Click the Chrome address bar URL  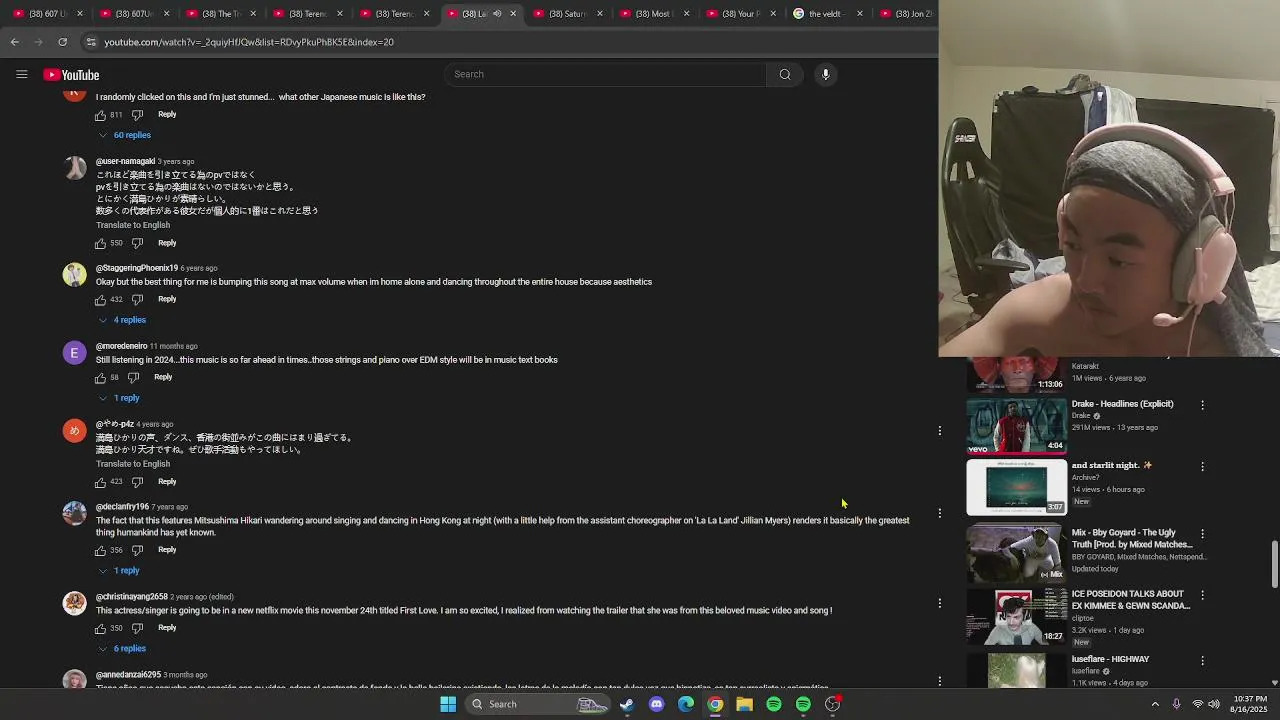pos(249,42)
